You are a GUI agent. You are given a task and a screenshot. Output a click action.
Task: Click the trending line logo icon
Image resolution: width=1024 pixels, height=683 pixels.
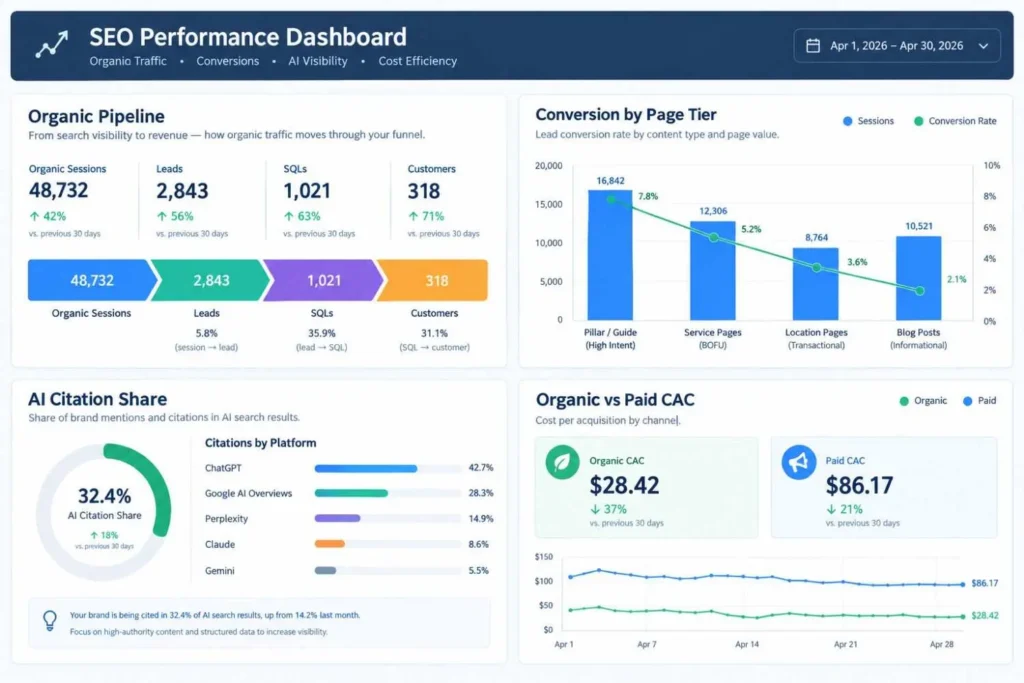click(x=52, y=44)
